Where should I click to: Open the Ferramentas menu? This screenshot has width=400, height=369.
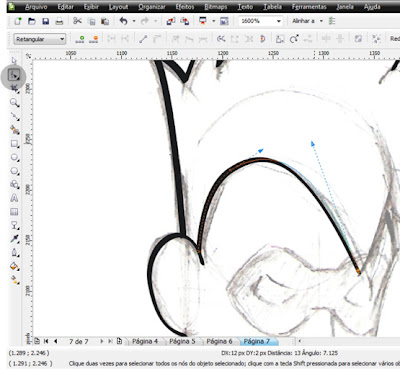(309, 7)
